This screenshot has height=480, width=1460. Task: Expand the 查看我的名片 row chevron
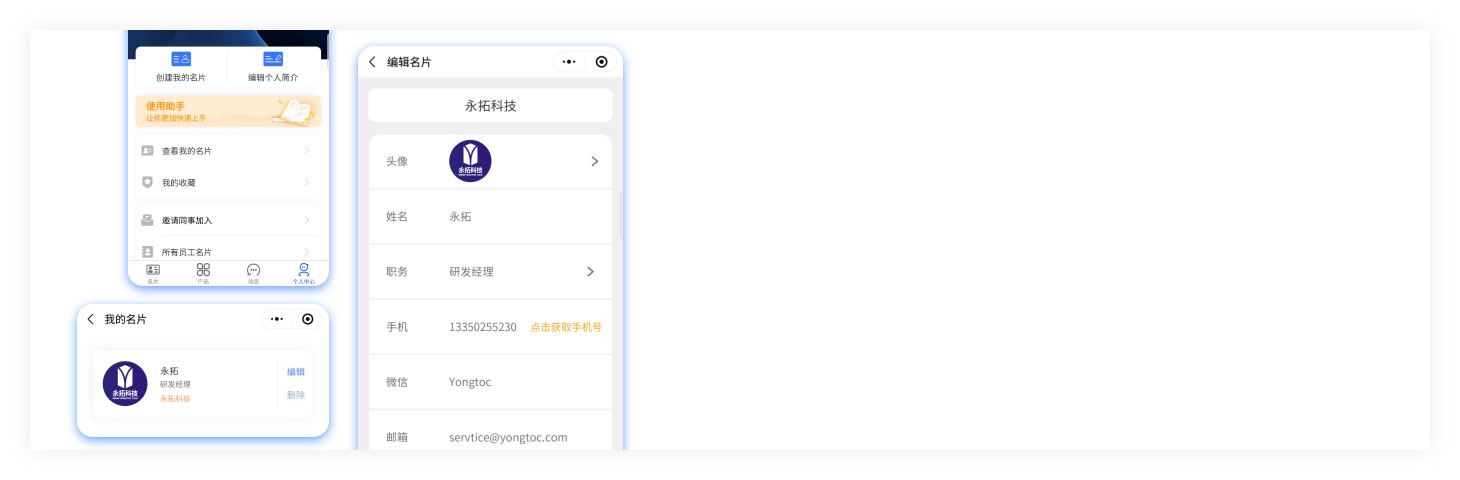click(306, 151)
